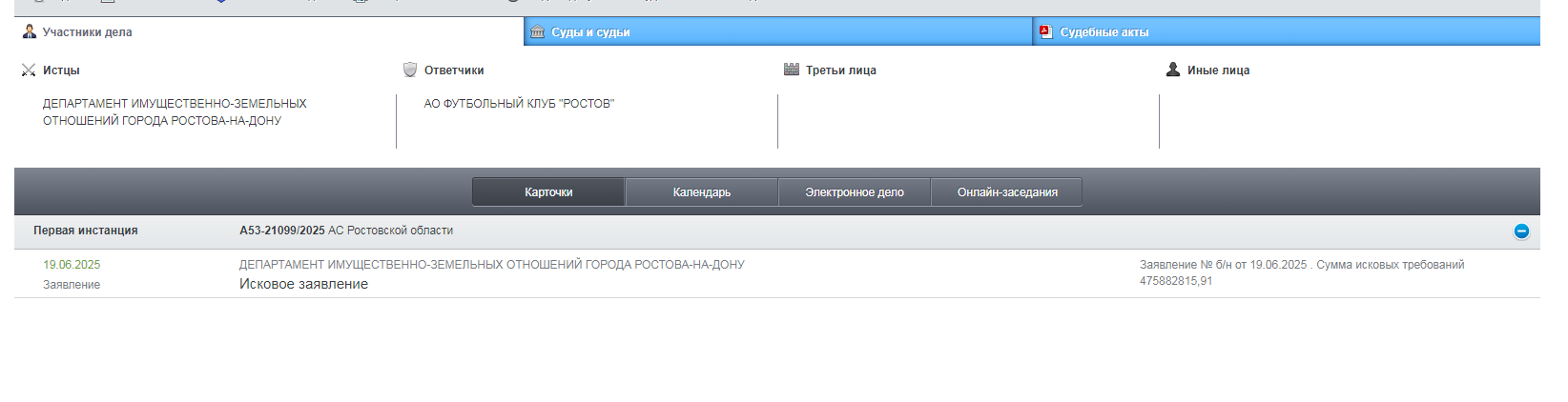
Task: Click the shield icon beside Ответчики
Action: 410,70
